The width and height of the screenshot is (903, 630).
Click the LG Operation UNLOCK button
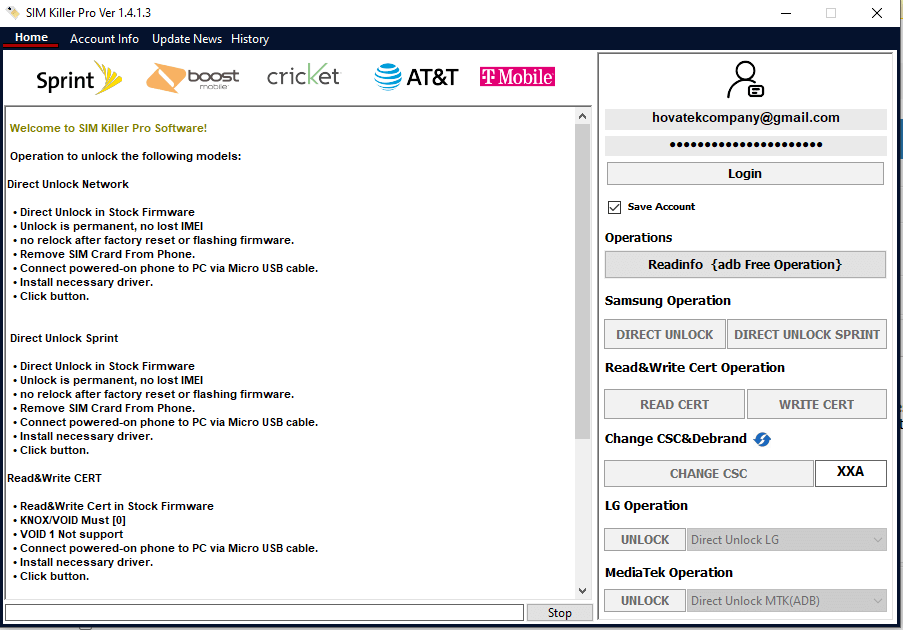point(644,540)
